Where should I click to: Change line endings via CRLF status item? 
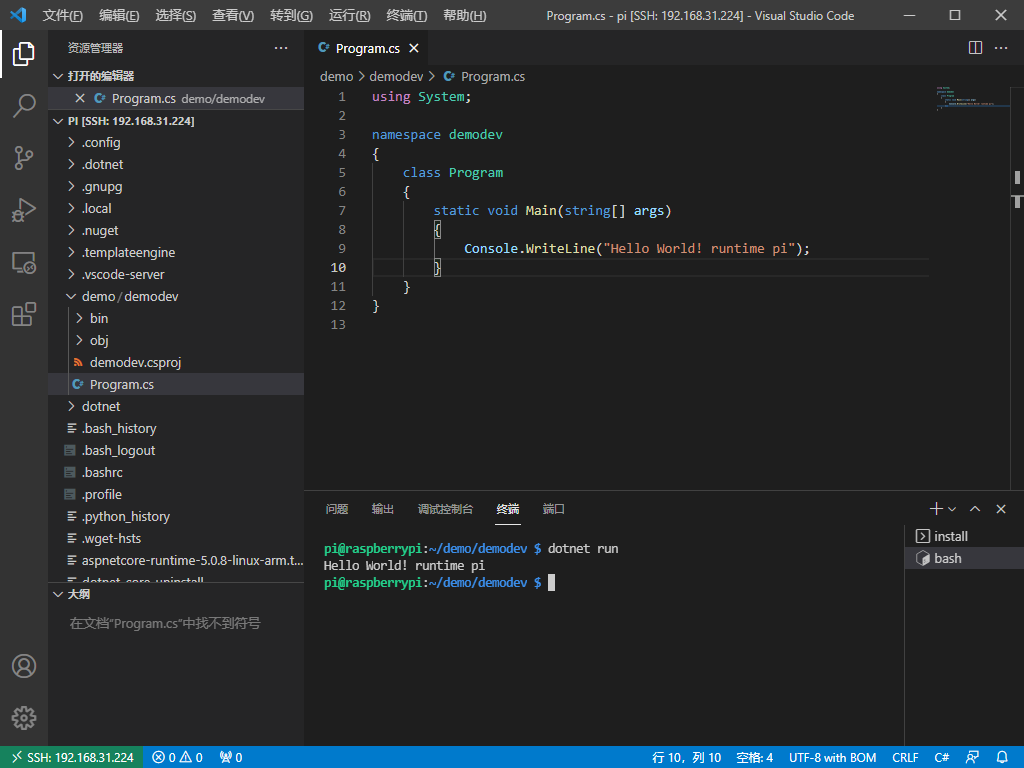[905, 758]
